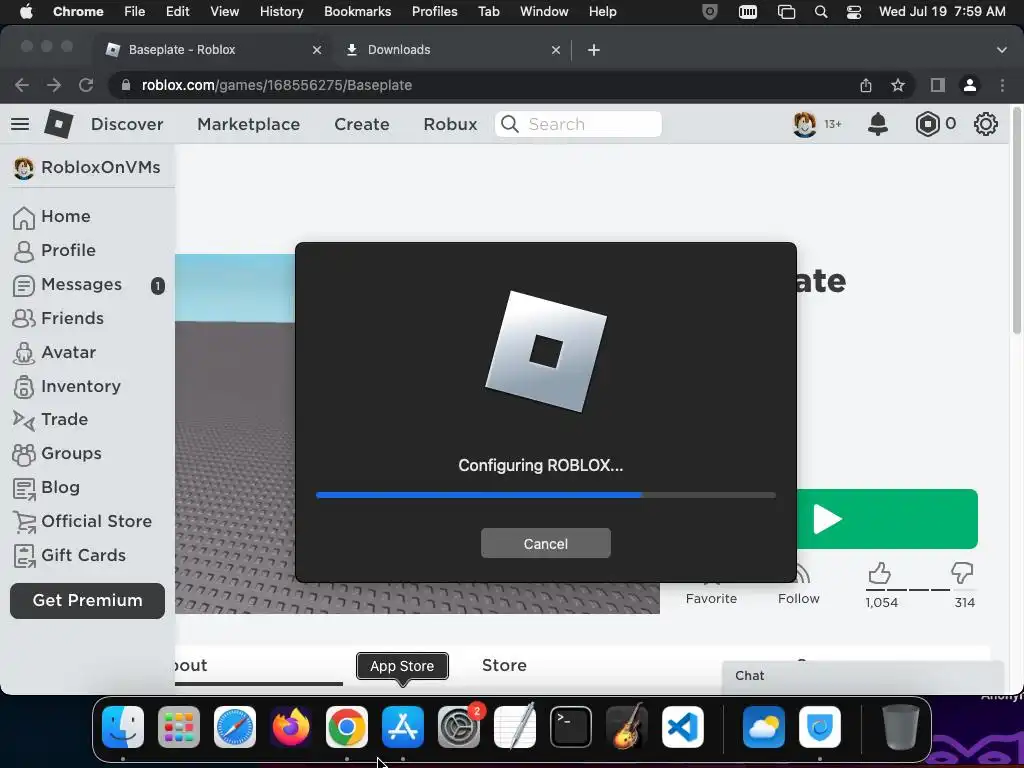Click the Get Premium button
The height and width of the screenshot is (768, 1024).
click(x=88, y=600)
